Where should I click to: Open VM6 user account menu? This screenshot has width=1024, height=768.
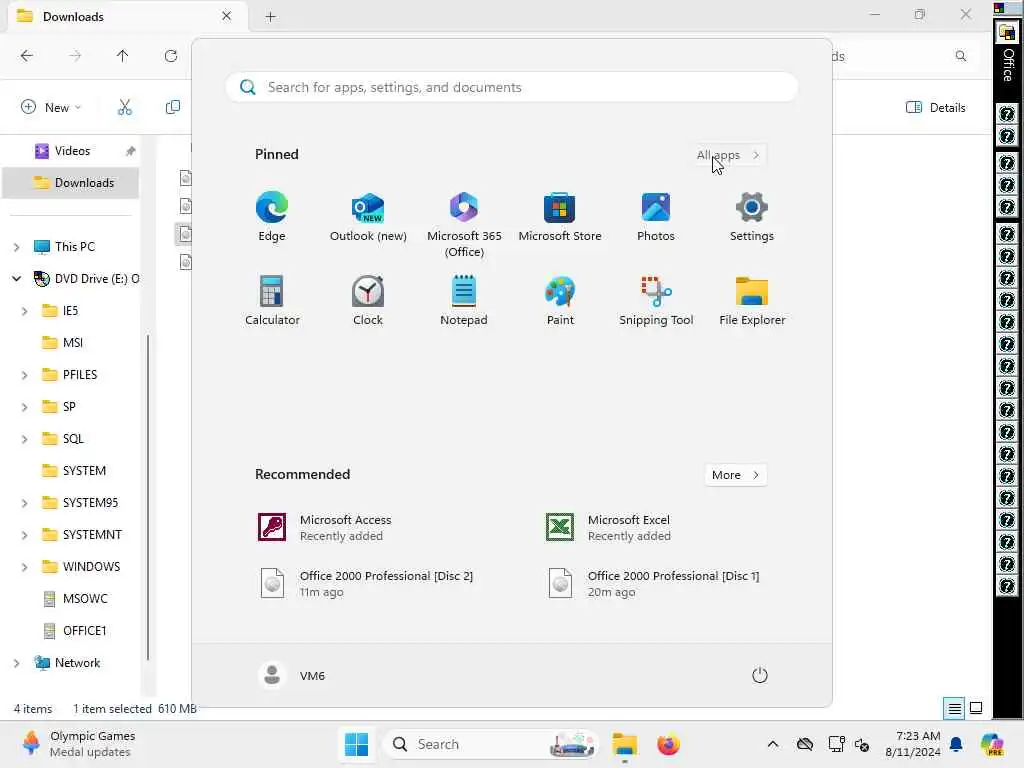click(x=292, y=675)
